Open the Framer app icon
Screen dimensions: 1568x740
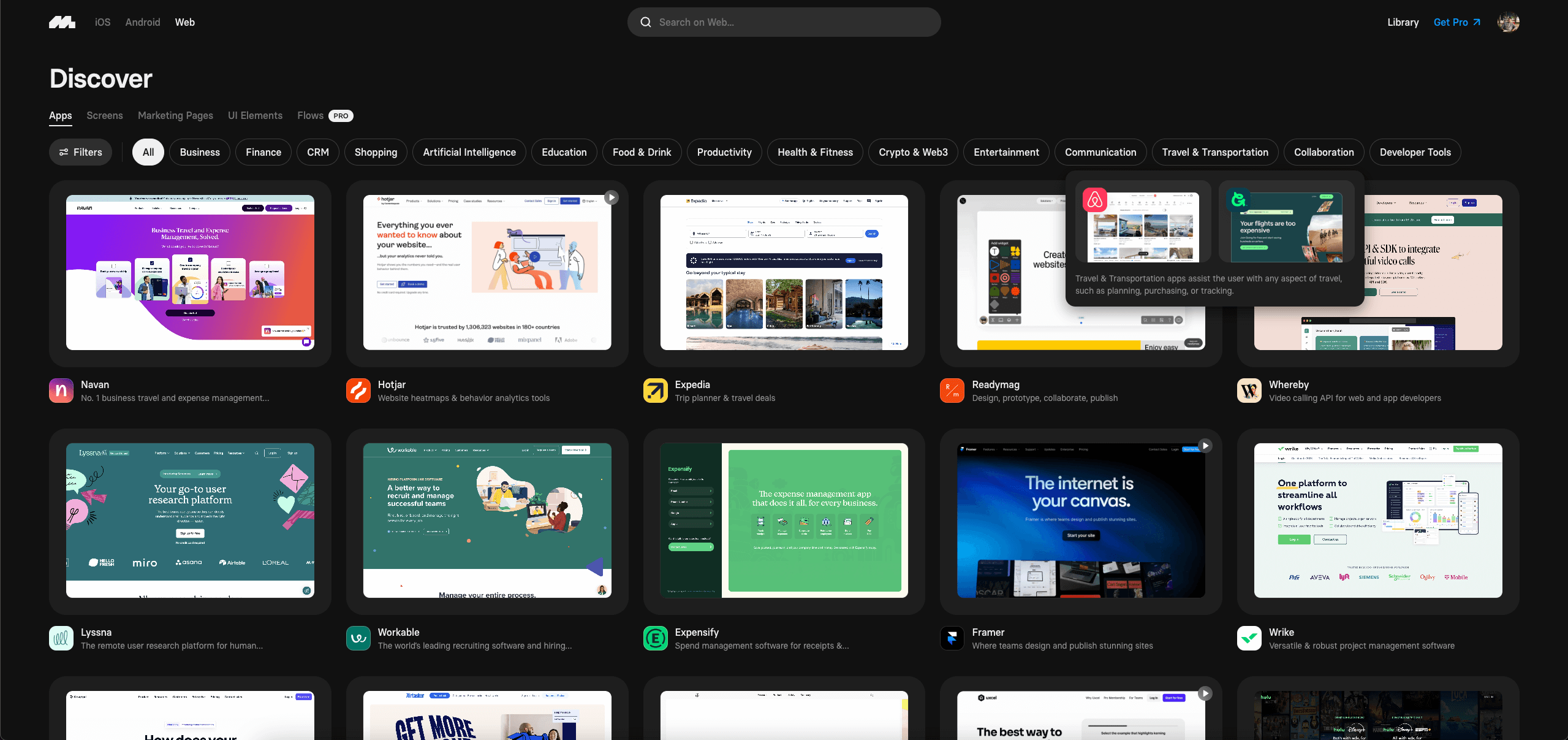tap(952, 638)
